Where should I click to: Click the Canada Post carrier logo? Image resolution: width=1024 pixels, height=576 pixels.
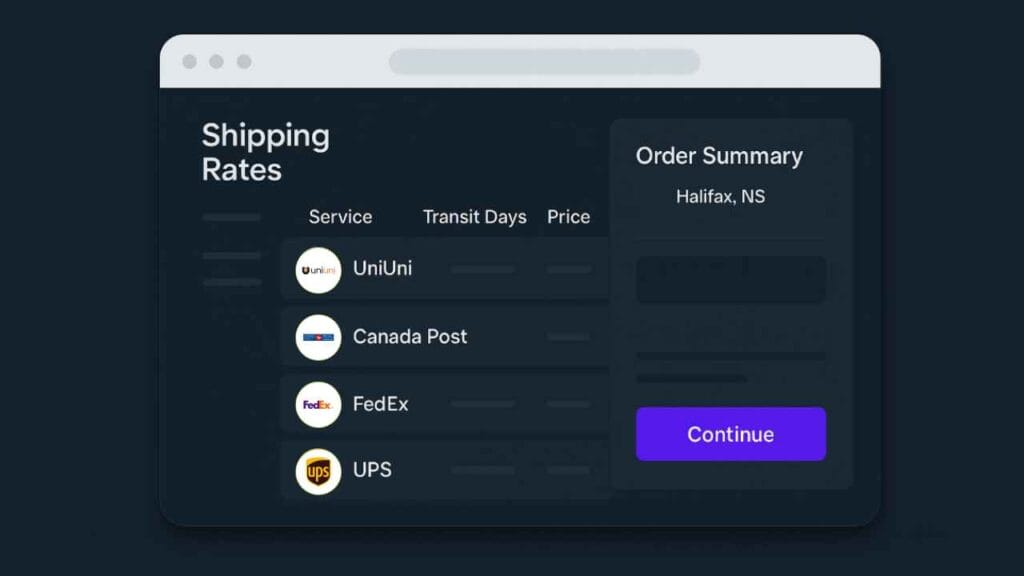click(318, 337)
